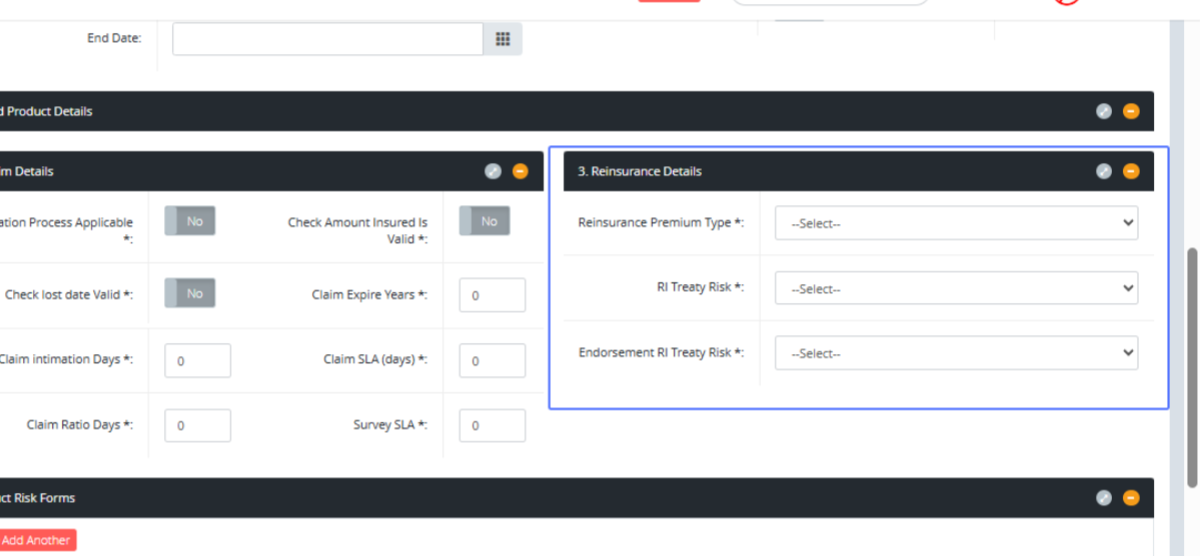Screen dimensions: 1200x556
Task: Collapse the Risk Forms section
Action: 1131,498
